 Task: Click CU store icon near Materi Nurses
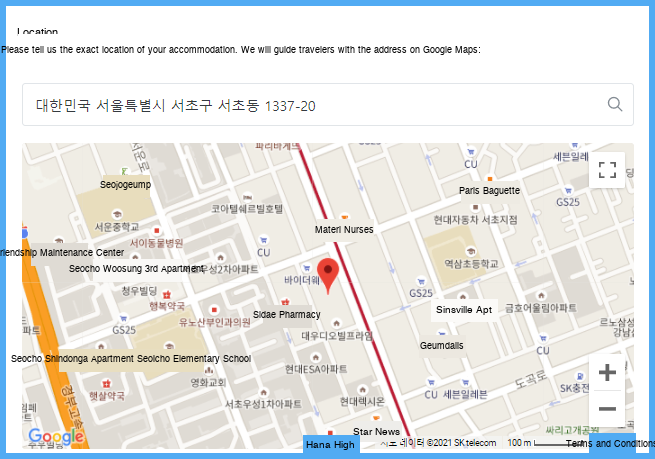point(264,240)
